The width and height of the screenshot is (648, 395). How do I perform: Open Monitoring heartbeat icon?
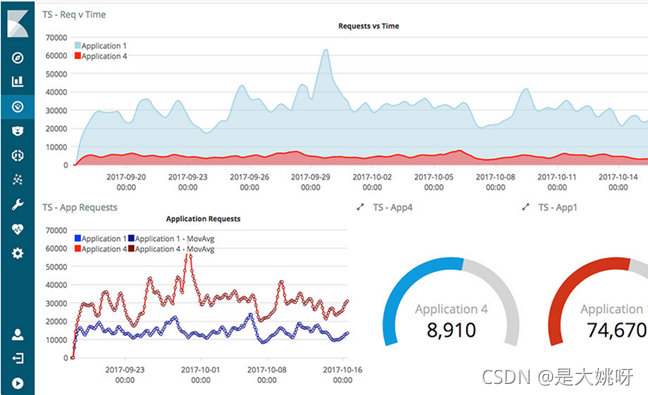point(17,229)
